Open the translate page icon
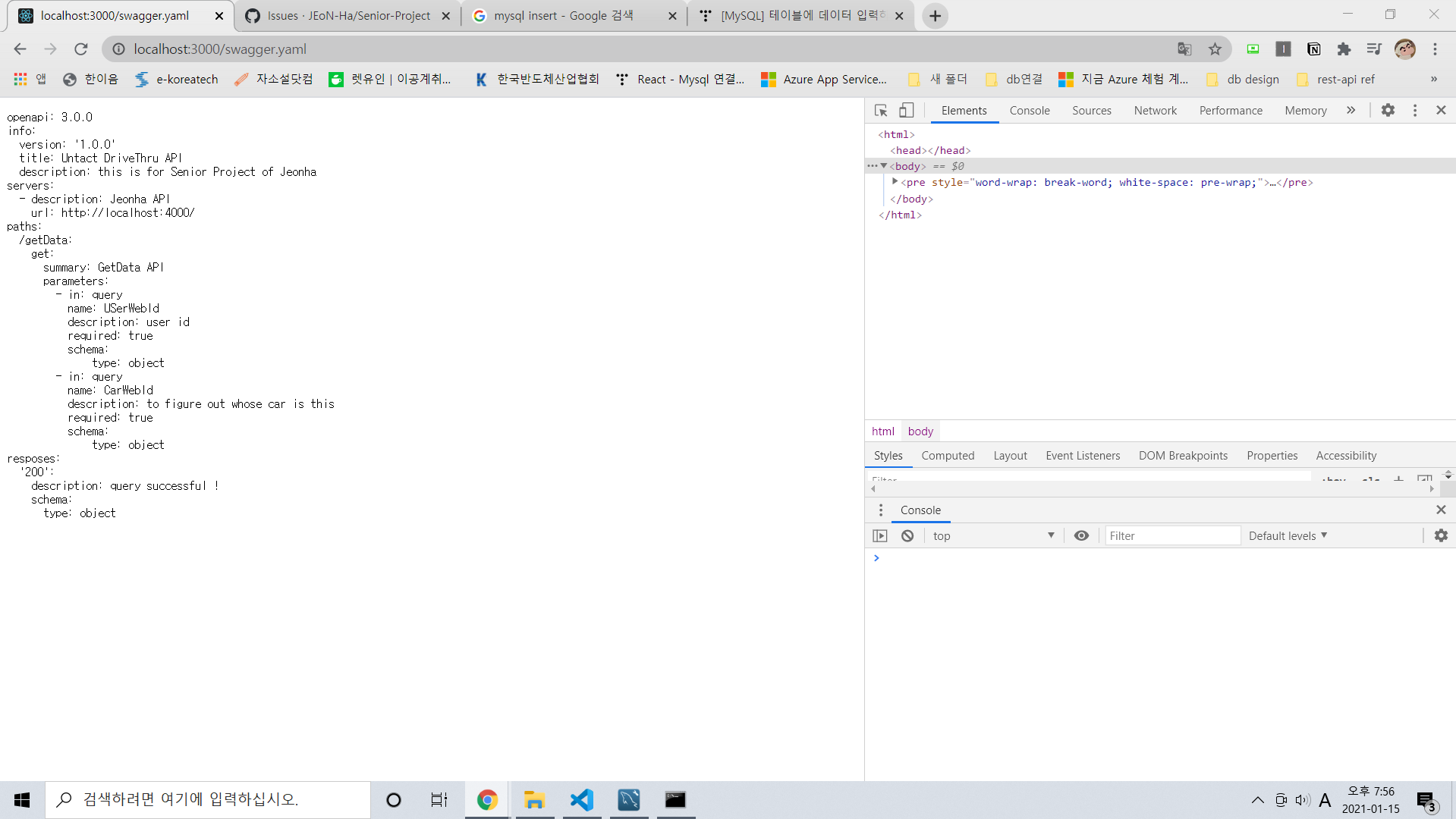1456x819 pixels. (1184, 49)
